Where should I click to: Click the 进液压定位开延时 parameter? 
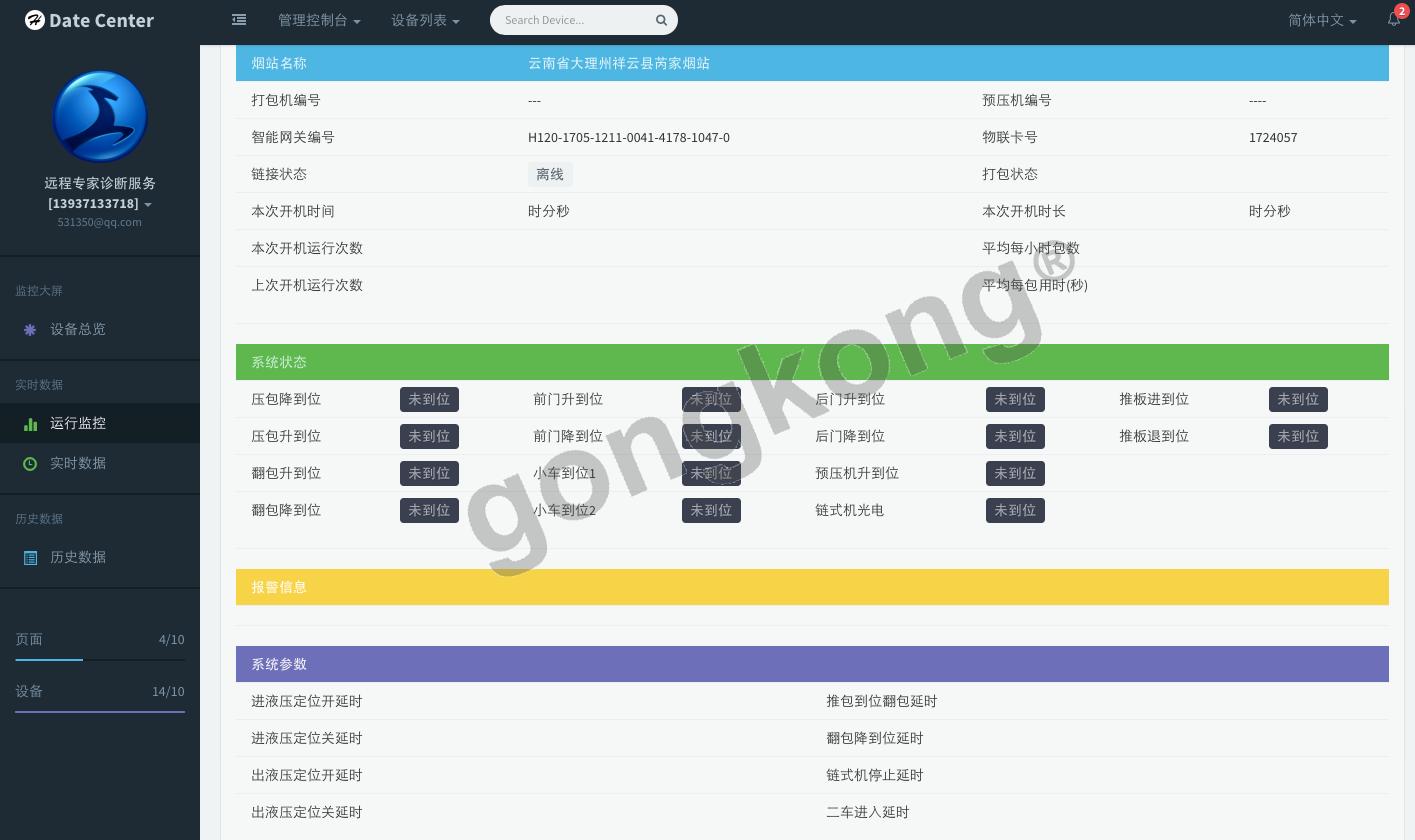(307, 701)
